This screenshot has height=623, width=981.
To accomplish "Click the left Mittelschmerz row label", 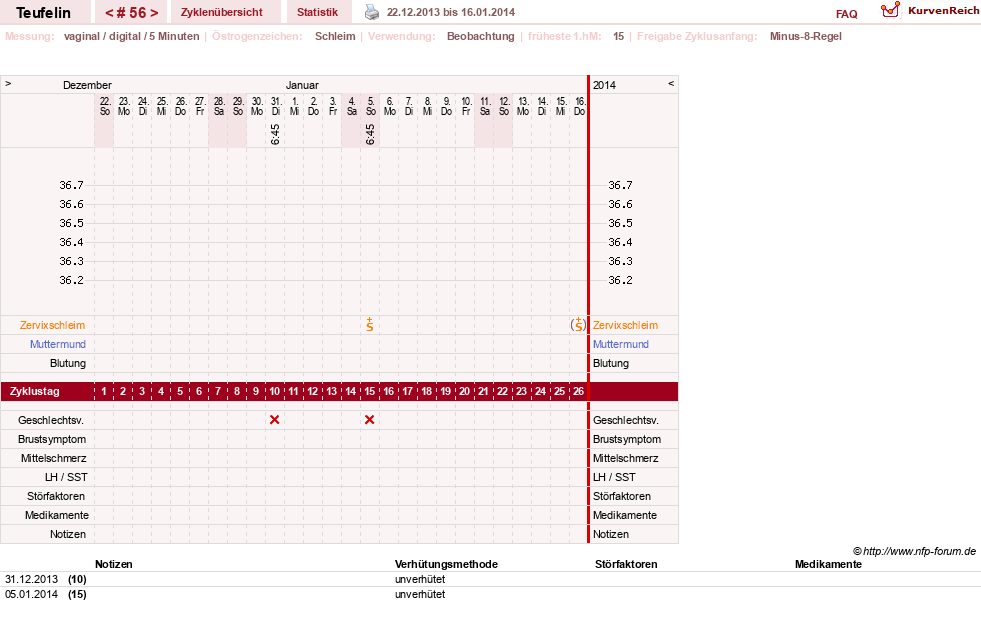I will click(x=53, y=458).
